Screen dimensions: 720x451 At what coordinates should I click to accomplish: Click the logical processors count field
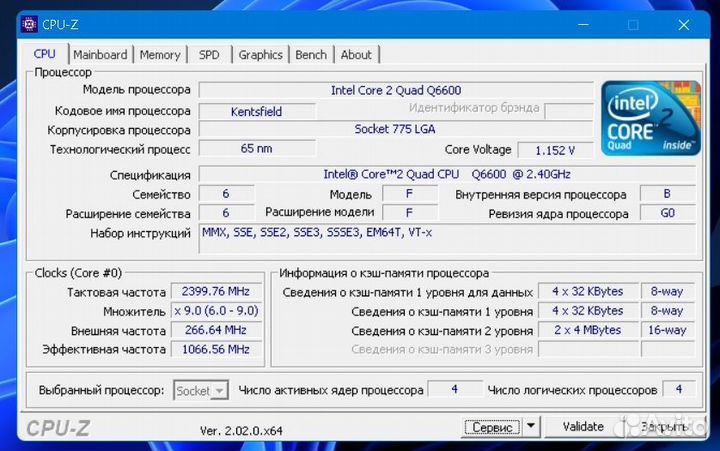tap(679, 389)
